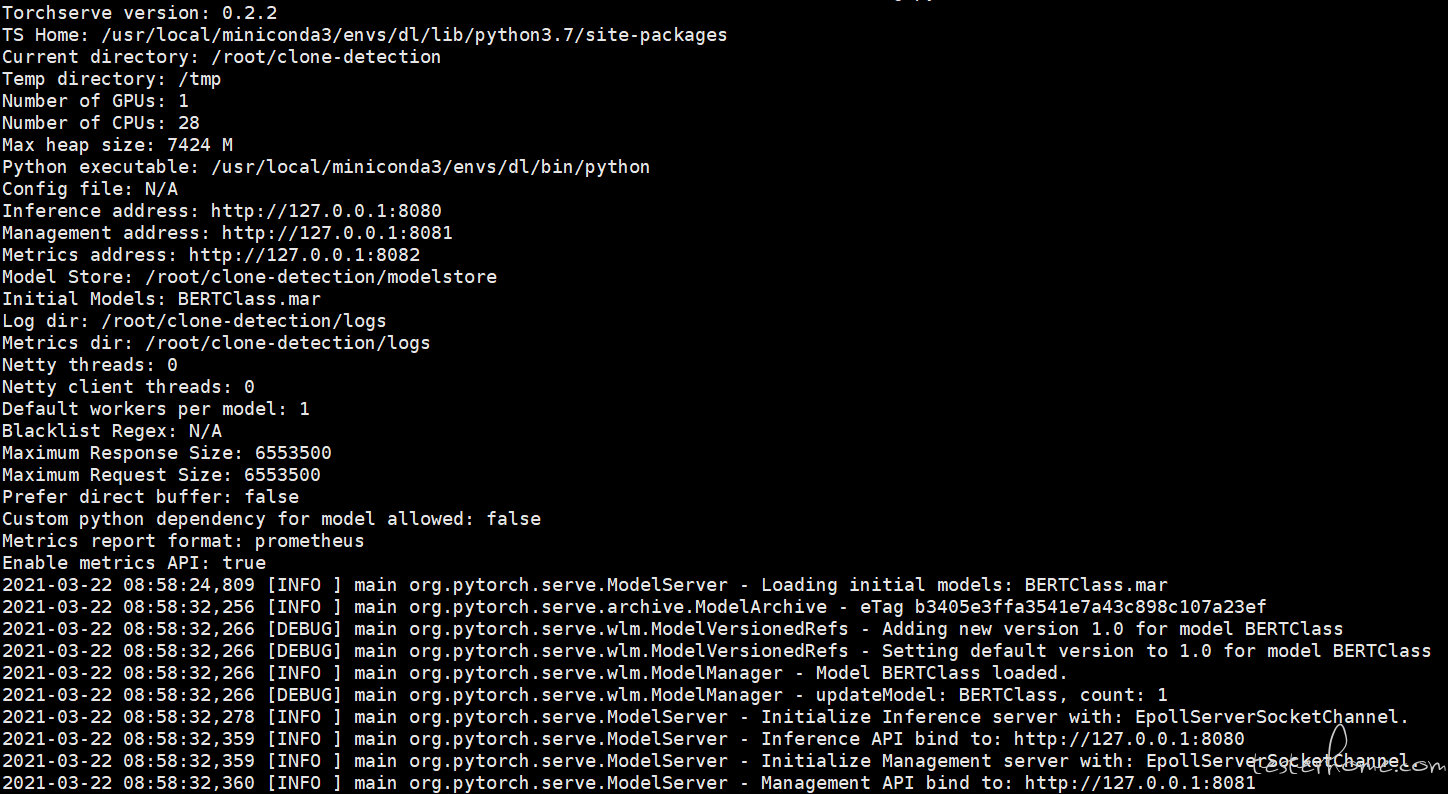Click the 'Model BERTClass loaded.' log message
Screen dimensions: 1448x794
pyautogui.click(x=942, y=673)
